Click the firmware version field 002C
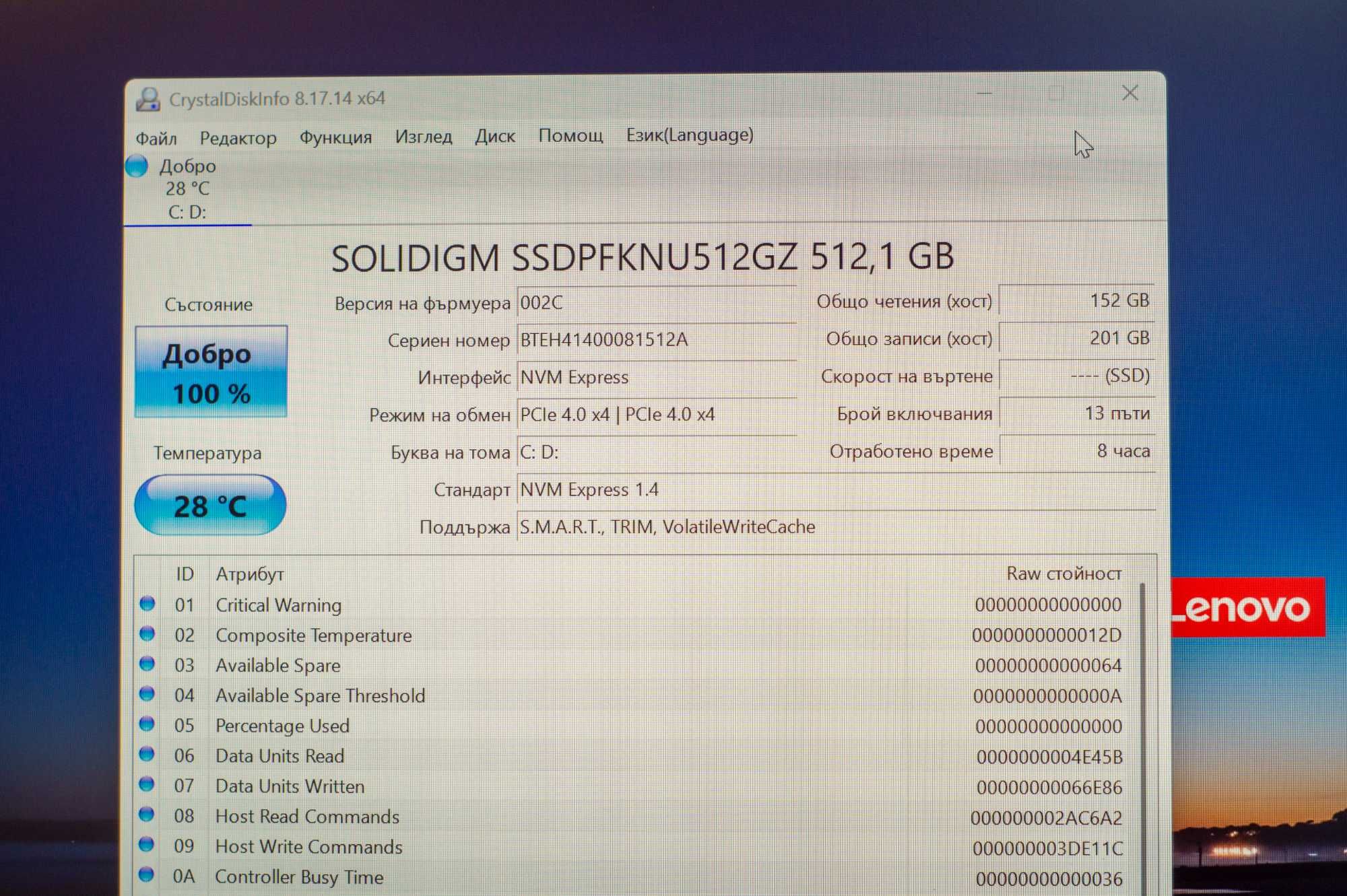This screenshot has width=1347, height=896. (657, 303)
